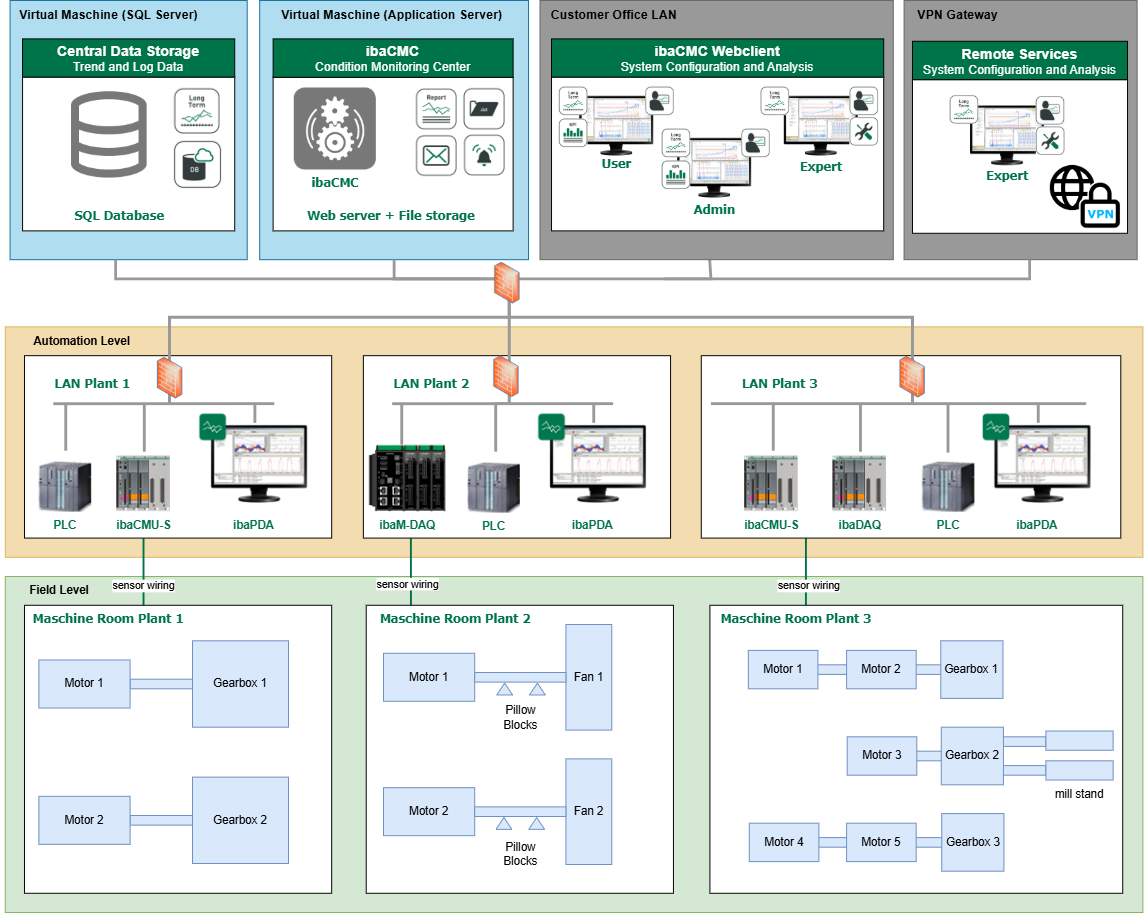Click the firewall icon of LAN Plant 3
This screenshot has height=914, width=1144.
click(911, 376)
